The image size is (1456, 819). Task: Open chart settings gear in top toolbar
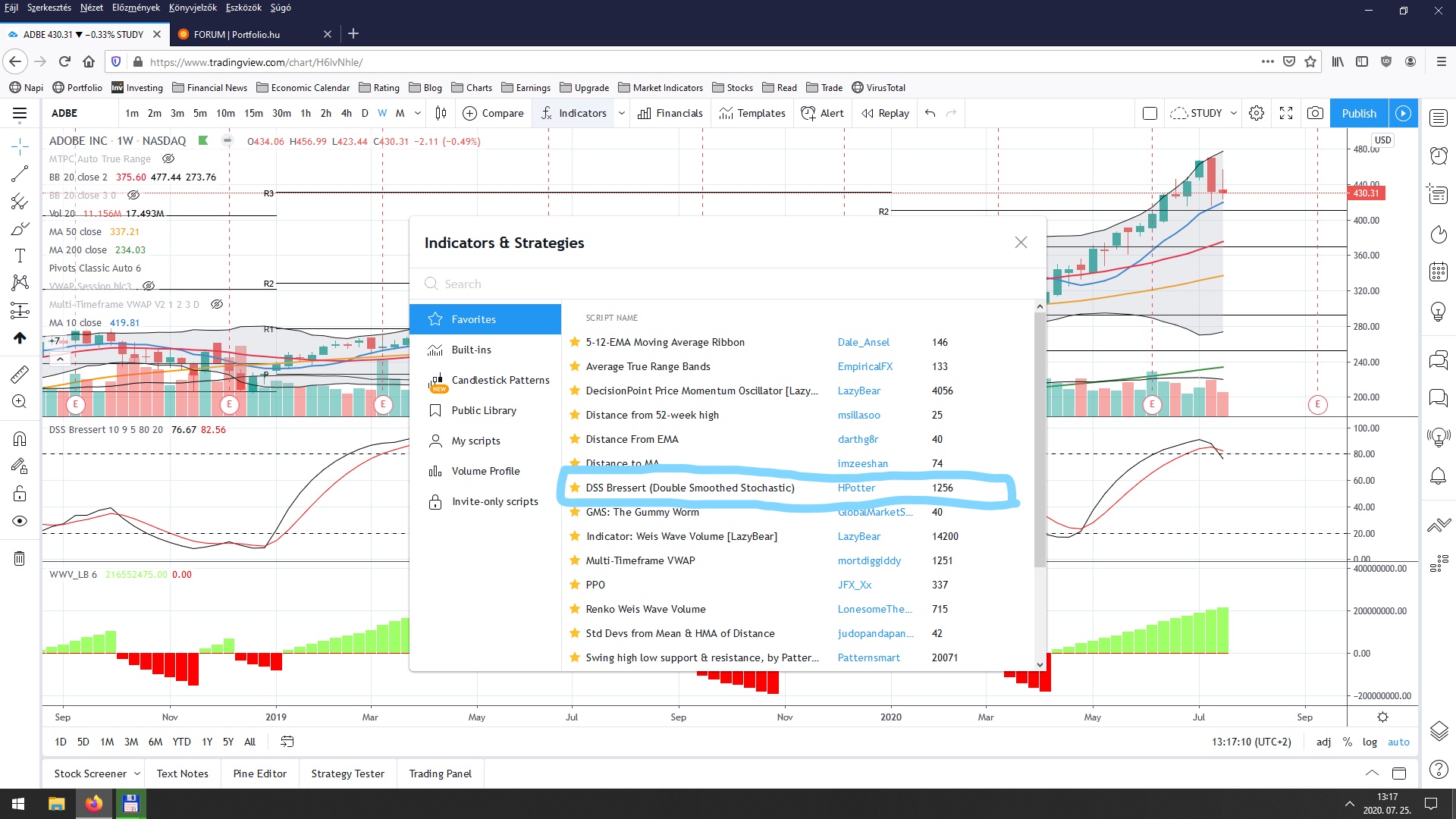(1257, 113)
